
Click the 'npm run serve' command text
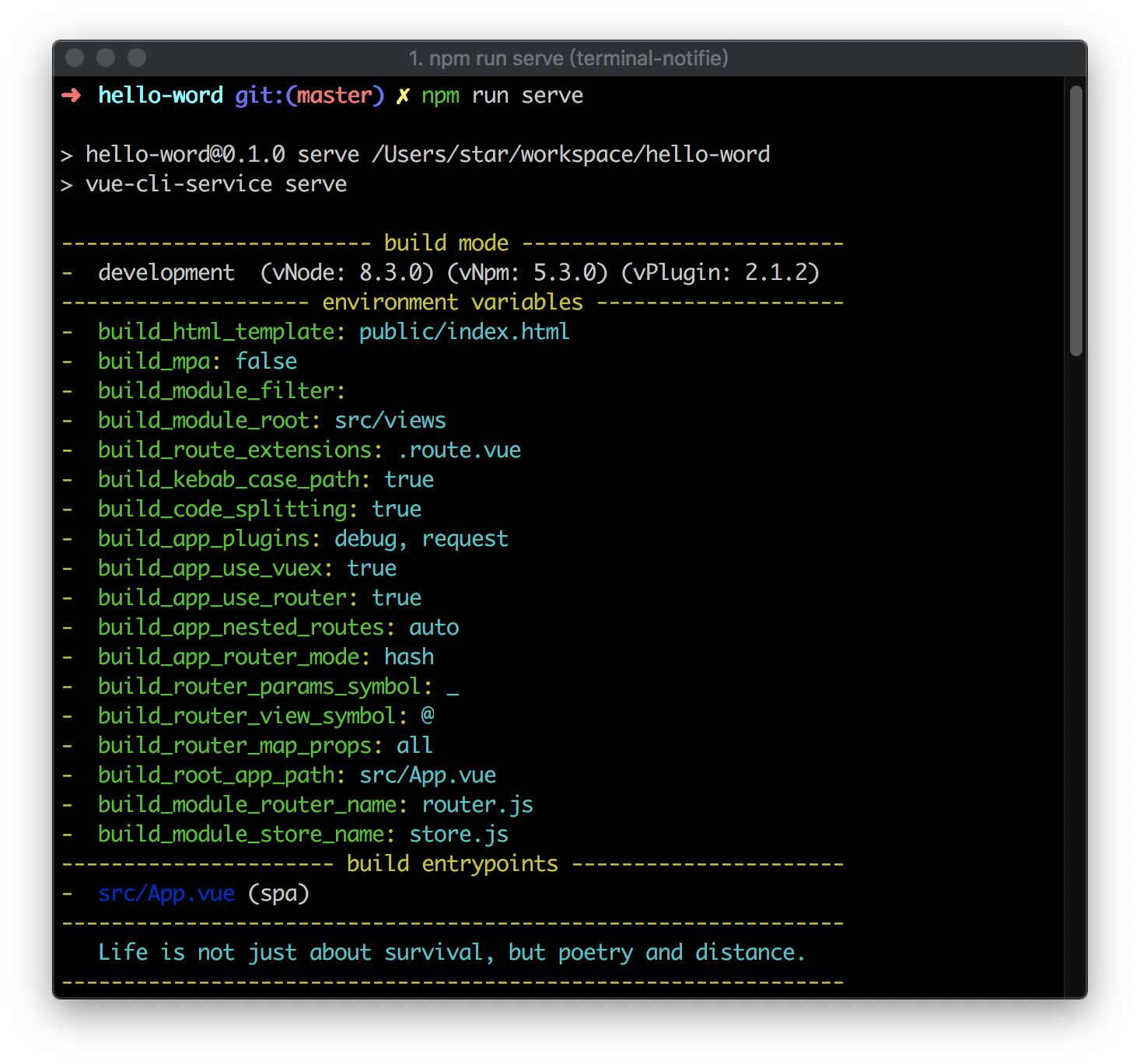pos(502,96)
